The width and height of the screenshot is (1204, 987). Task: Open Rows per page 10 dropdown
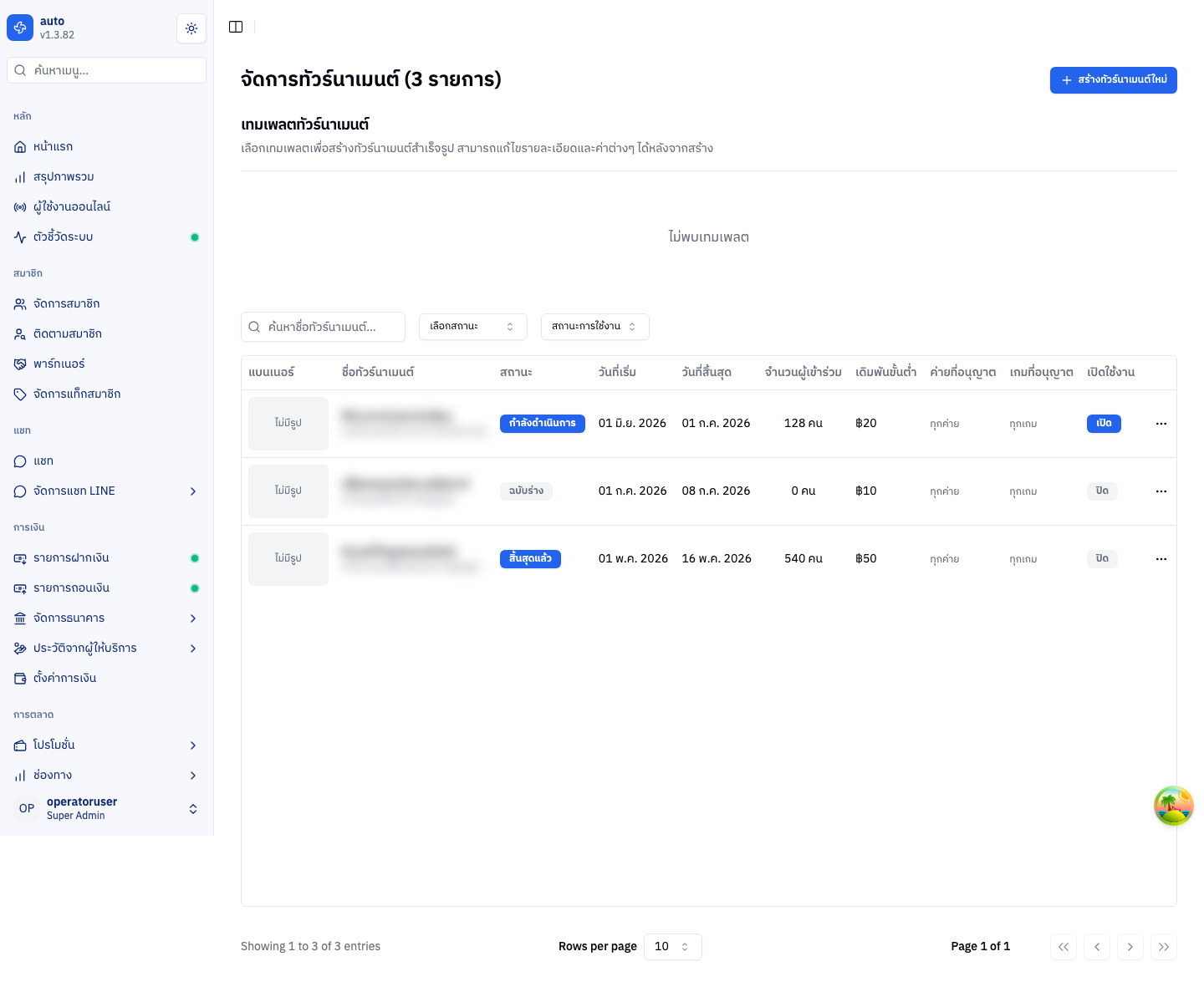point(673,947)
